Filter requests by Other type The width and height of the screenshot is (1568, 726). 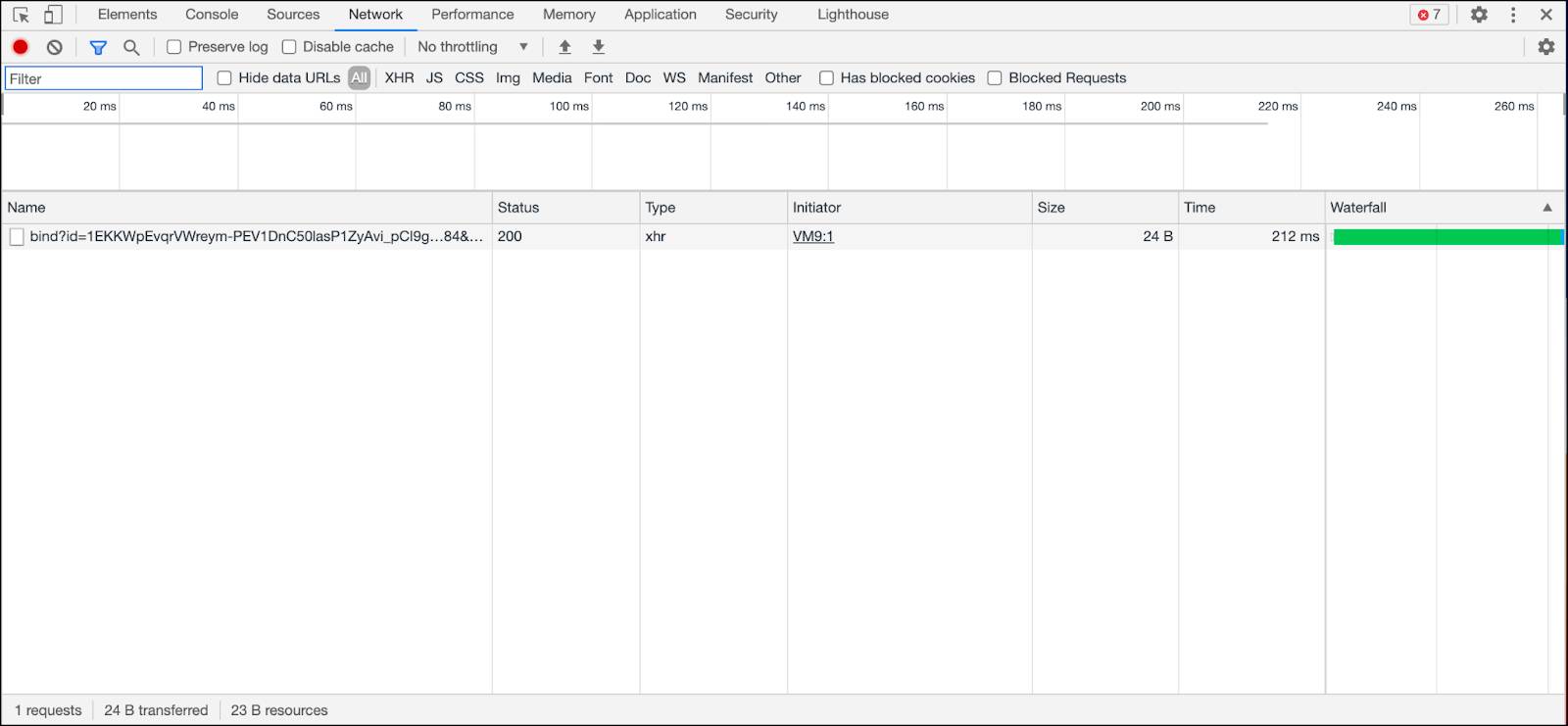(x=783, y=78)
